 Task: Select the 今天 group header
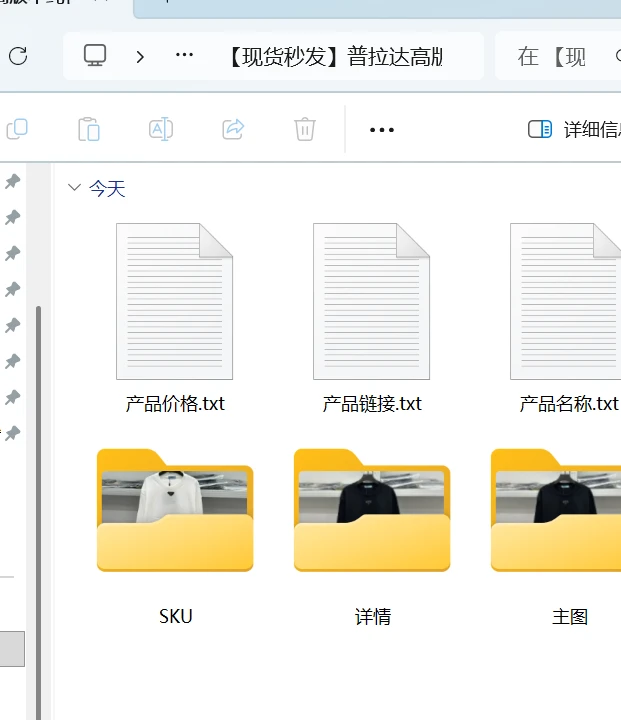[x=107, y=189]
